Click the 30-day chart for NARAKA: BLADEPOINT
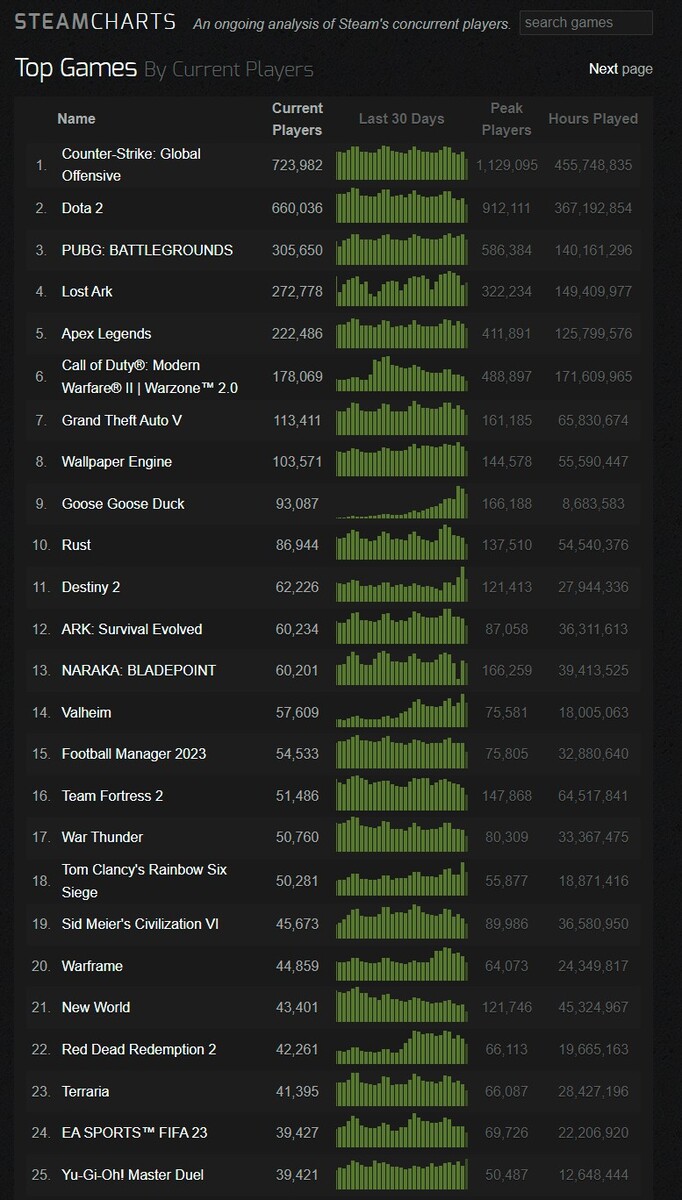The height and width of the screenshot is (1200, 682). 402,666
